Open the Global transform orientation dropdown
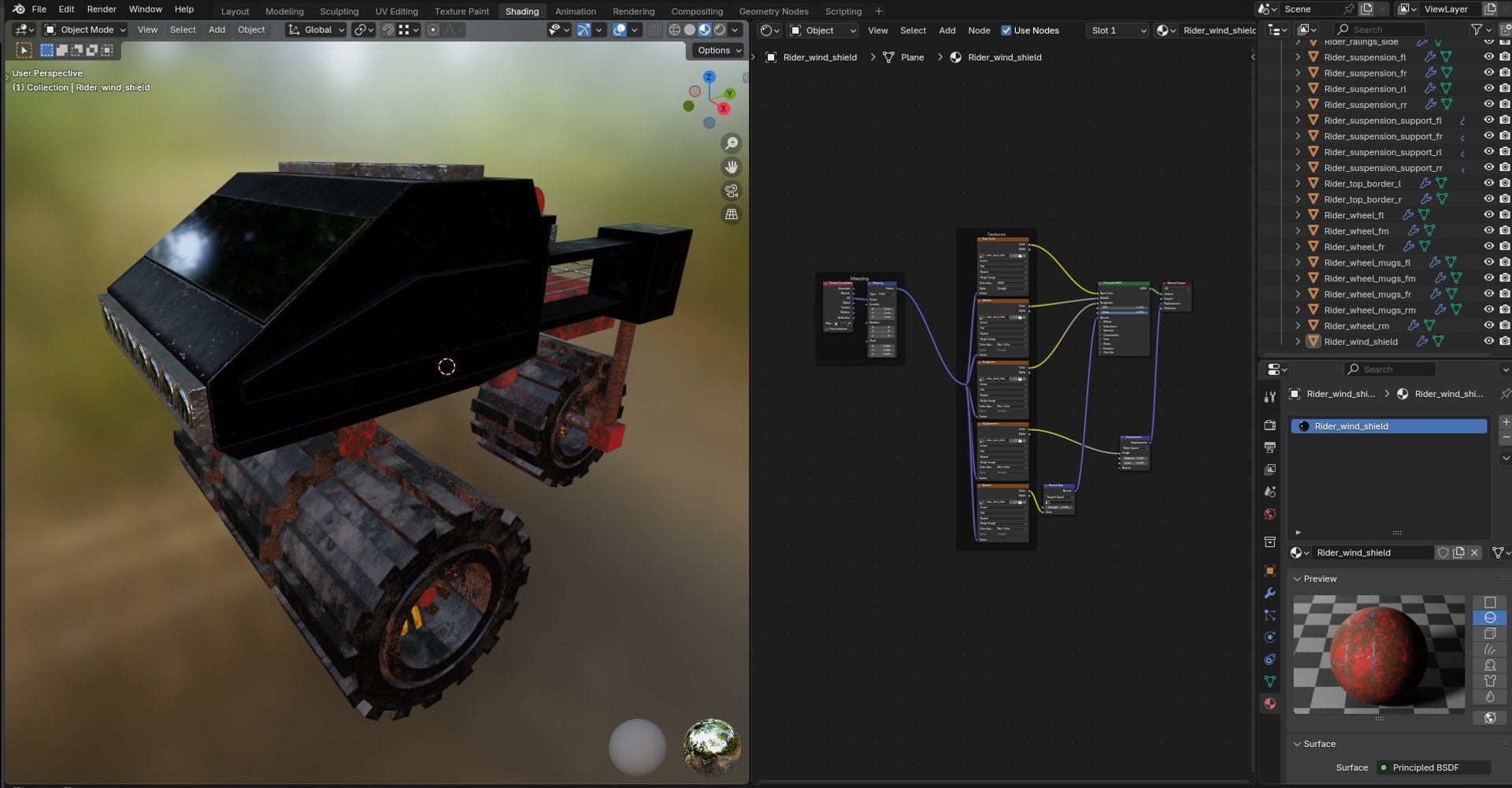This screenshot has height=788, width=1512. (316, 30)
